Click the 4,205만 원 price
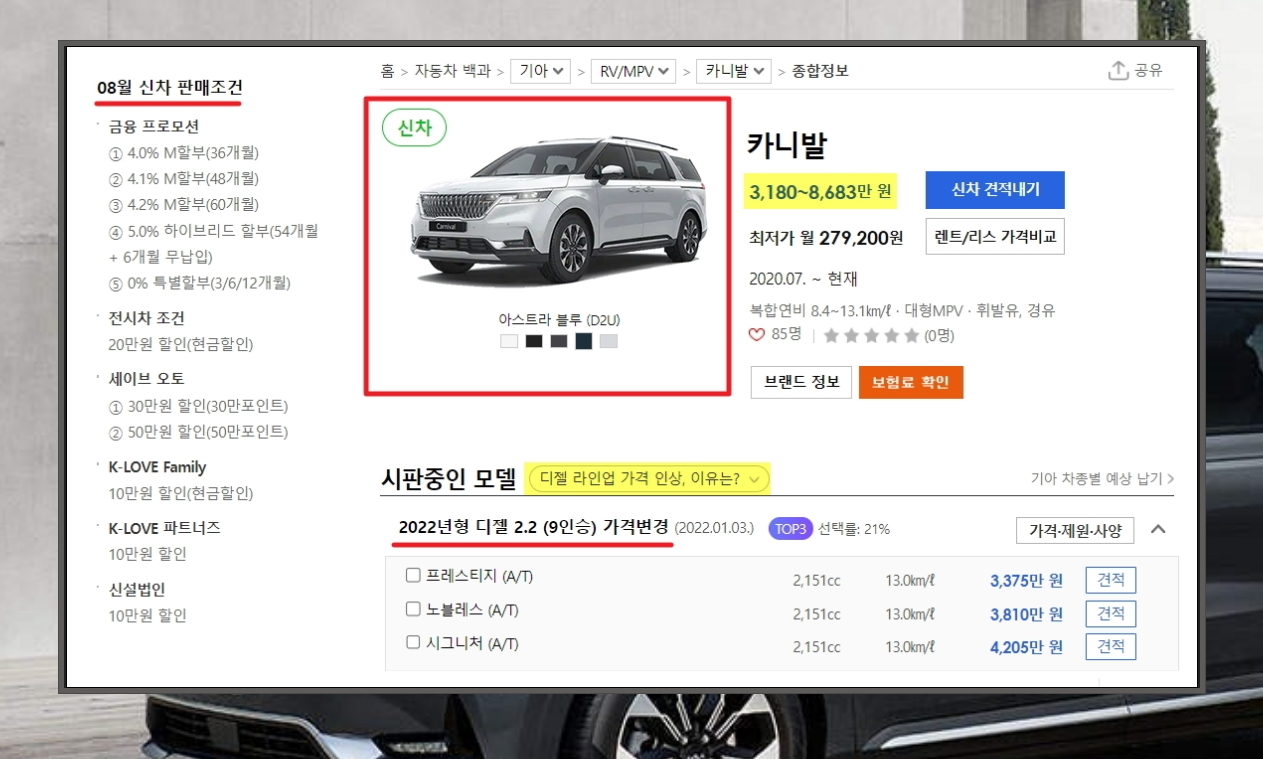The height and width of the screenshot is (759, 1263). pyautogui.click(x=1026, y=647)
